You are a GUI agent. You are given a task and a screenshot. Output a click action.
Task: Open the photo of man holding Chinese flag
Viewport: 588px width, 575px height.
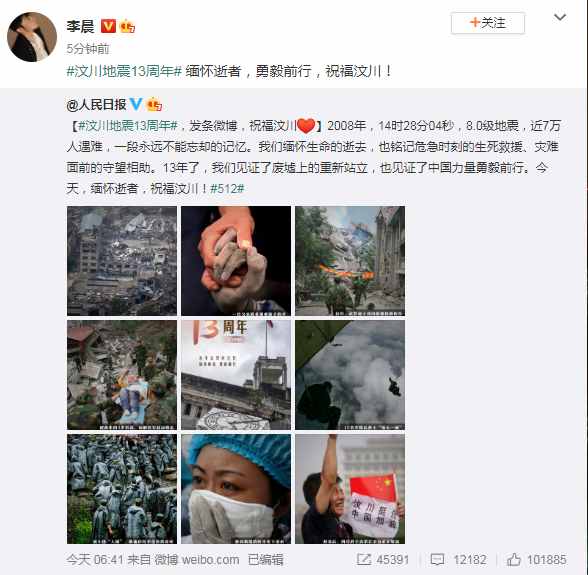[350, 489]
